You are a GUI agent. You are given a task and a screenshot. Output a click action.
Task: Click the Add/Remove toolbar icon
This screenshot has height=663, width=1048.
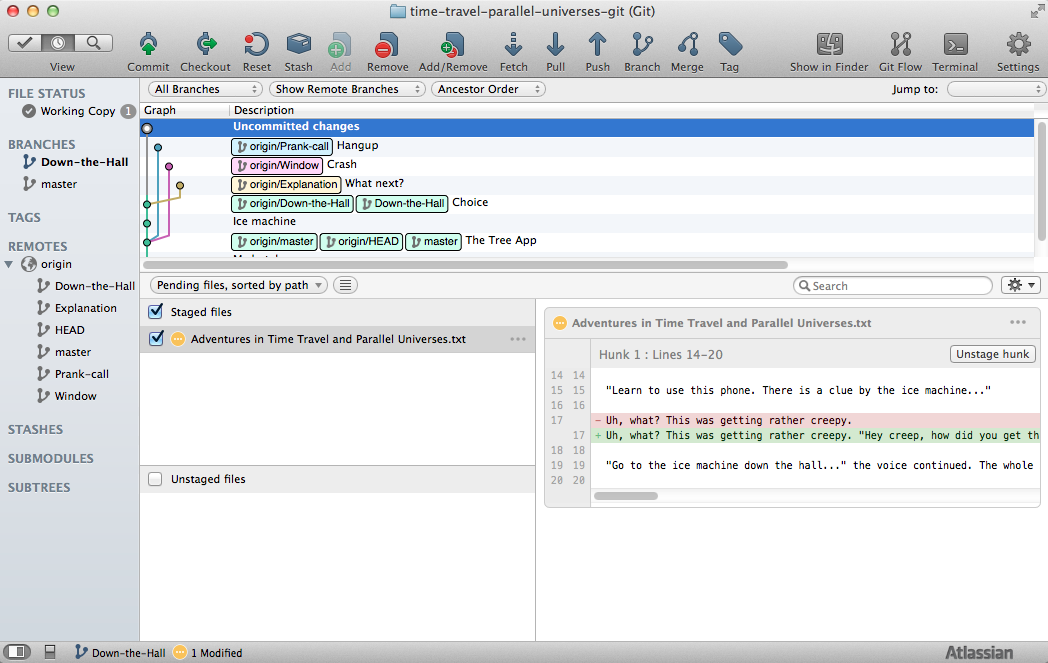tap(452, 45)
